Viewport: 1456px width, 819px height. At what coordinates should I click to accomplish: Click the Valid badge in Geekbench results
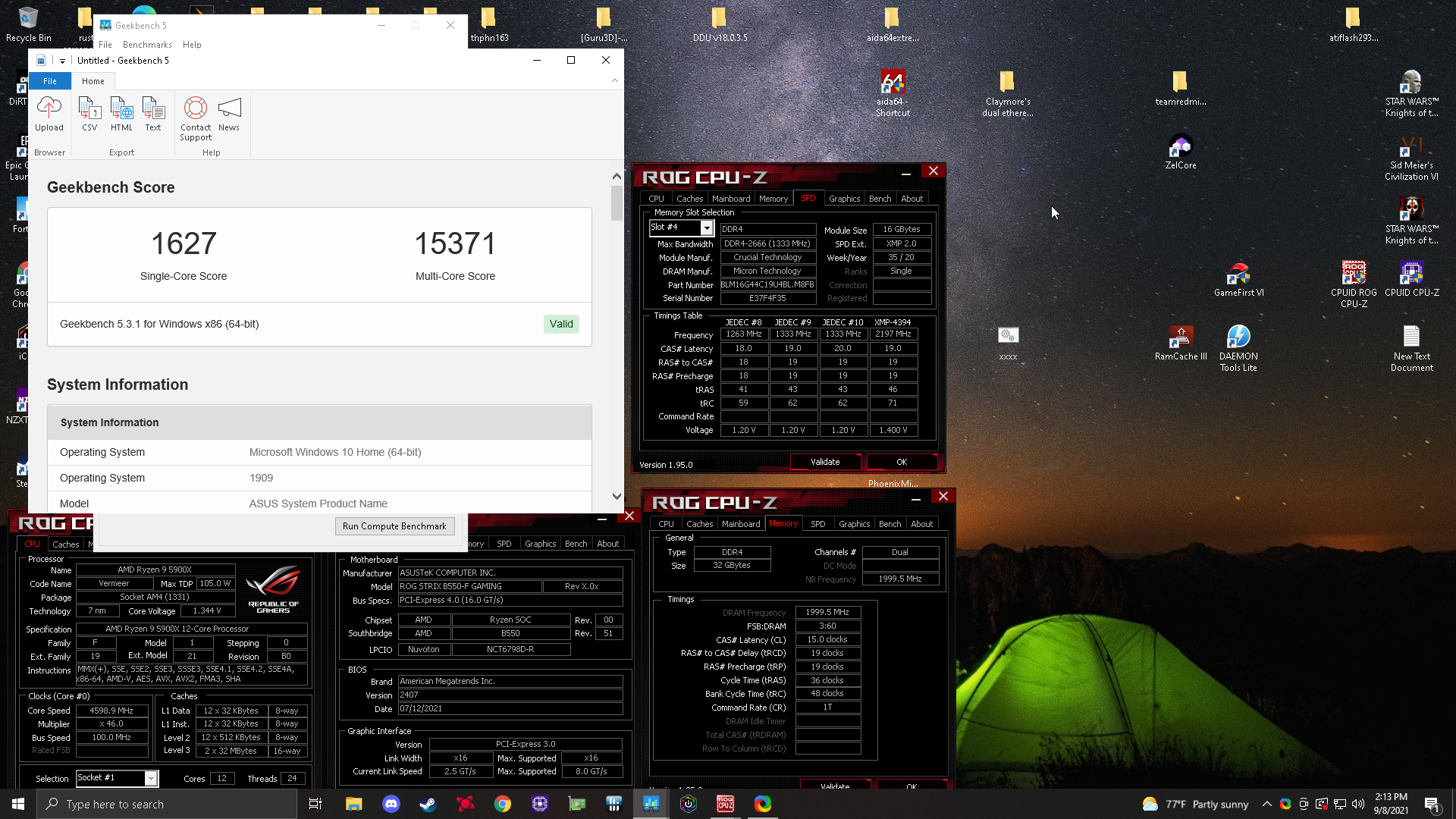[561, 324]
